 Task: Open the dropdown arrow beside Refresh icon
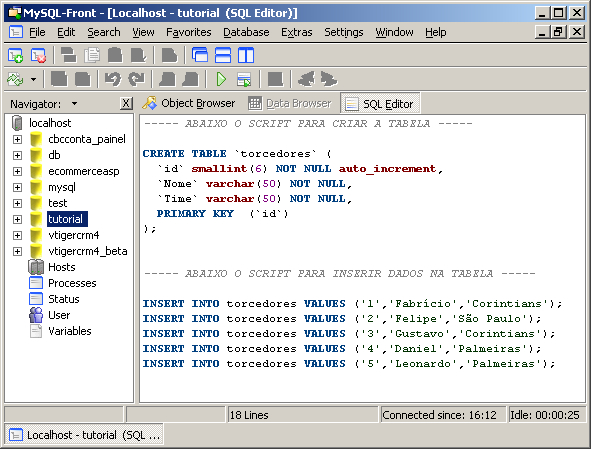[34, 80]
